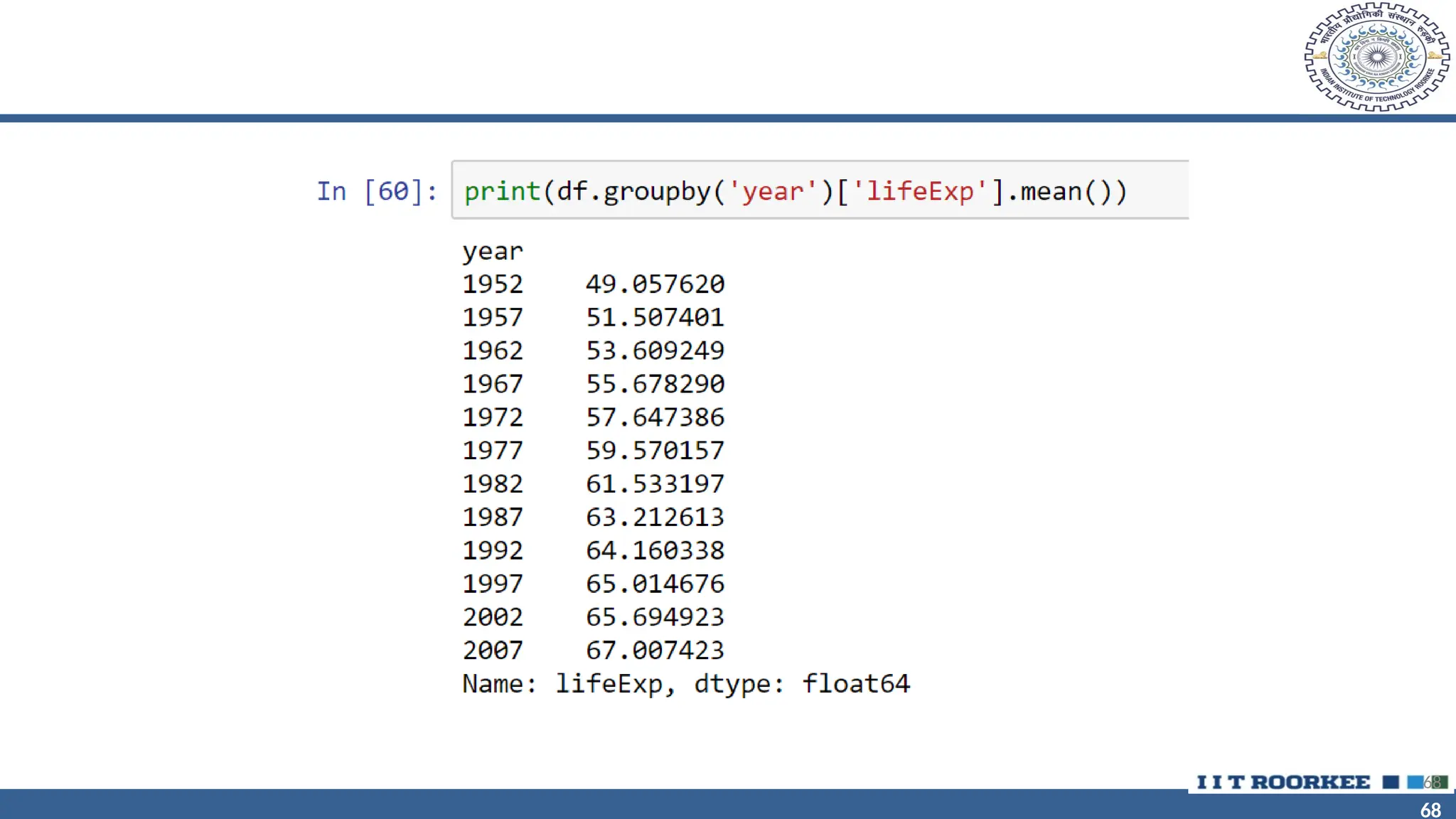Click the blue horizontal header bar

640,118
